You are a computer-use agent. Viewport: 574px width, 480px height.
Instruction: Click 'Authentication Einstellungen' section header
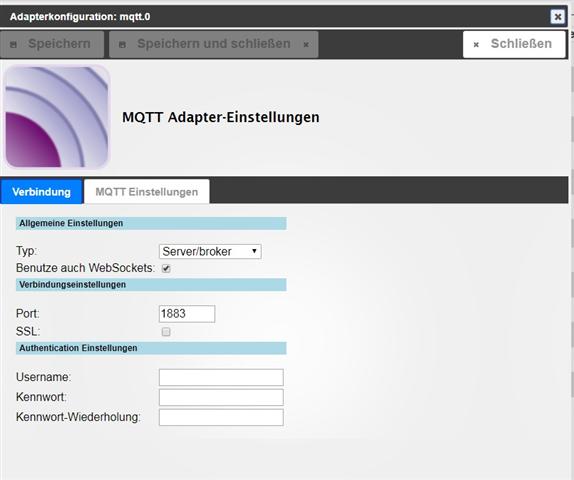click(151, 348)
